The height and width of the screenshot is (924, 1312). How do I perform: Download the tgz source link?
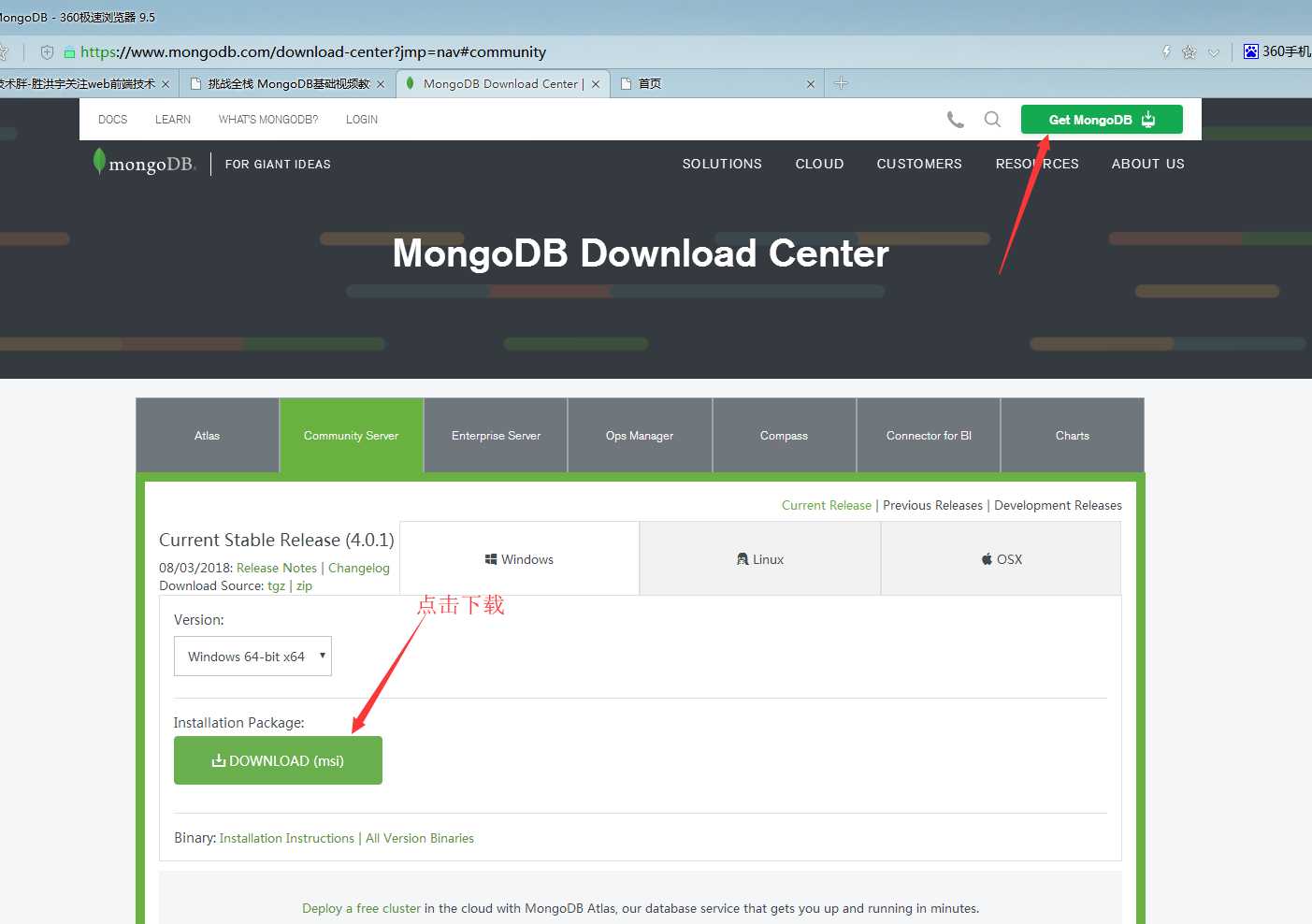277,585
